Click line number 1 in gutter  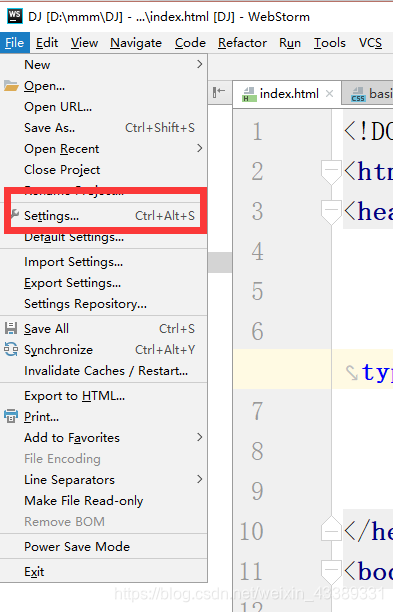(257, 132)
